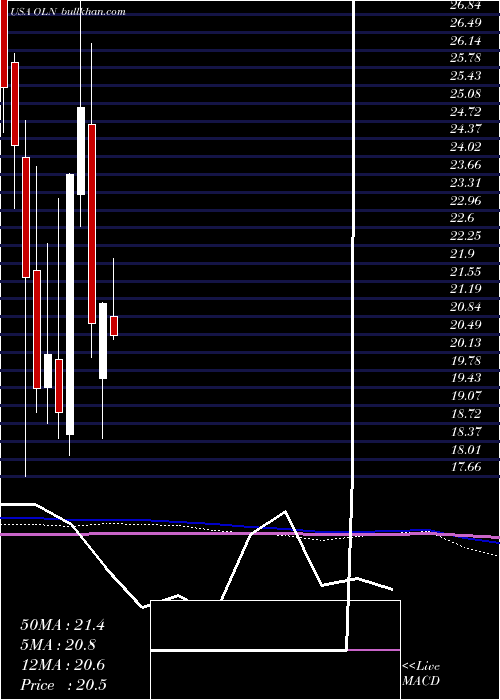Click the '50MA : 21.4' reading

pos(62,625)
